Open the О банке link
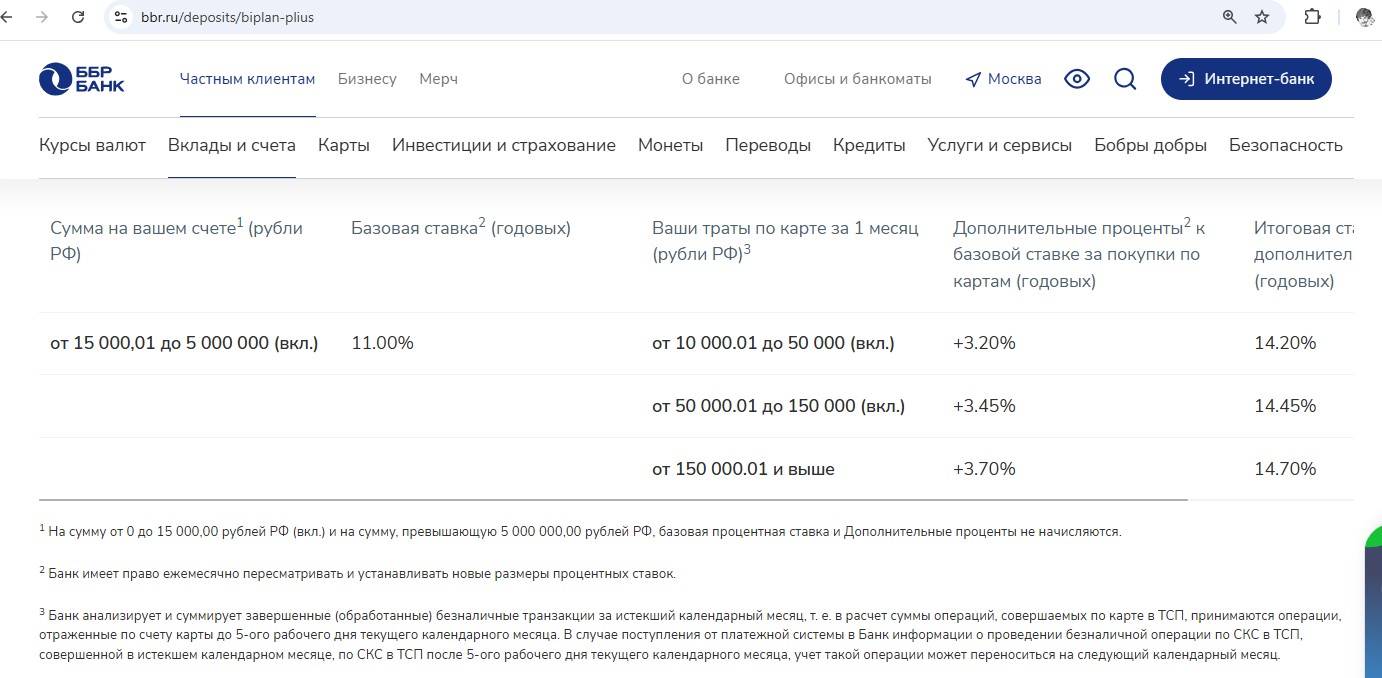This screenshot has height=678, width=1382. (710, 79)
